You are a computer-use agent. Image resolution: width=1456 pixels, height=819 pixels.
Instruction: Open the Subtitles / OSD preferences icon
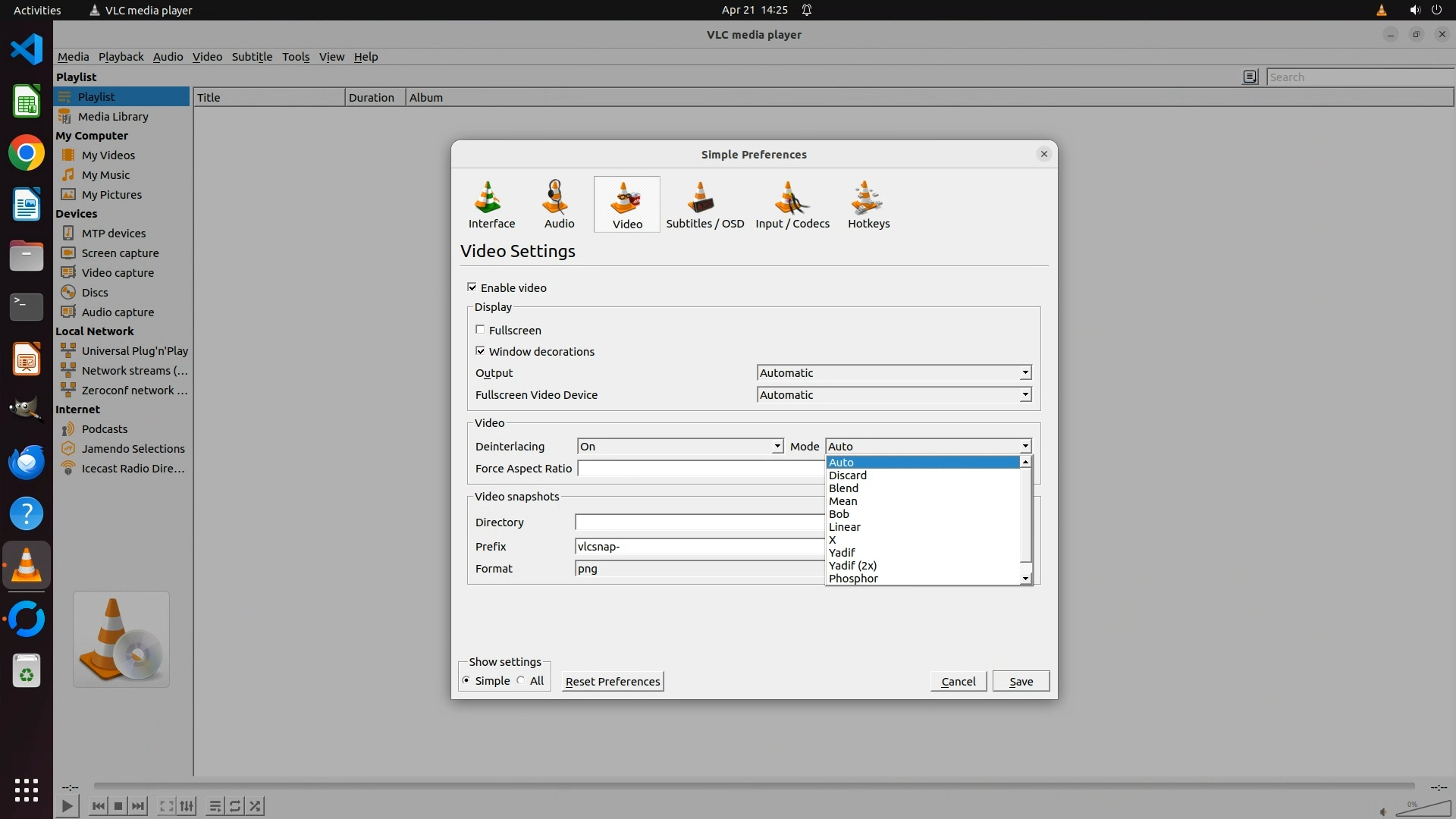(704, 203)
